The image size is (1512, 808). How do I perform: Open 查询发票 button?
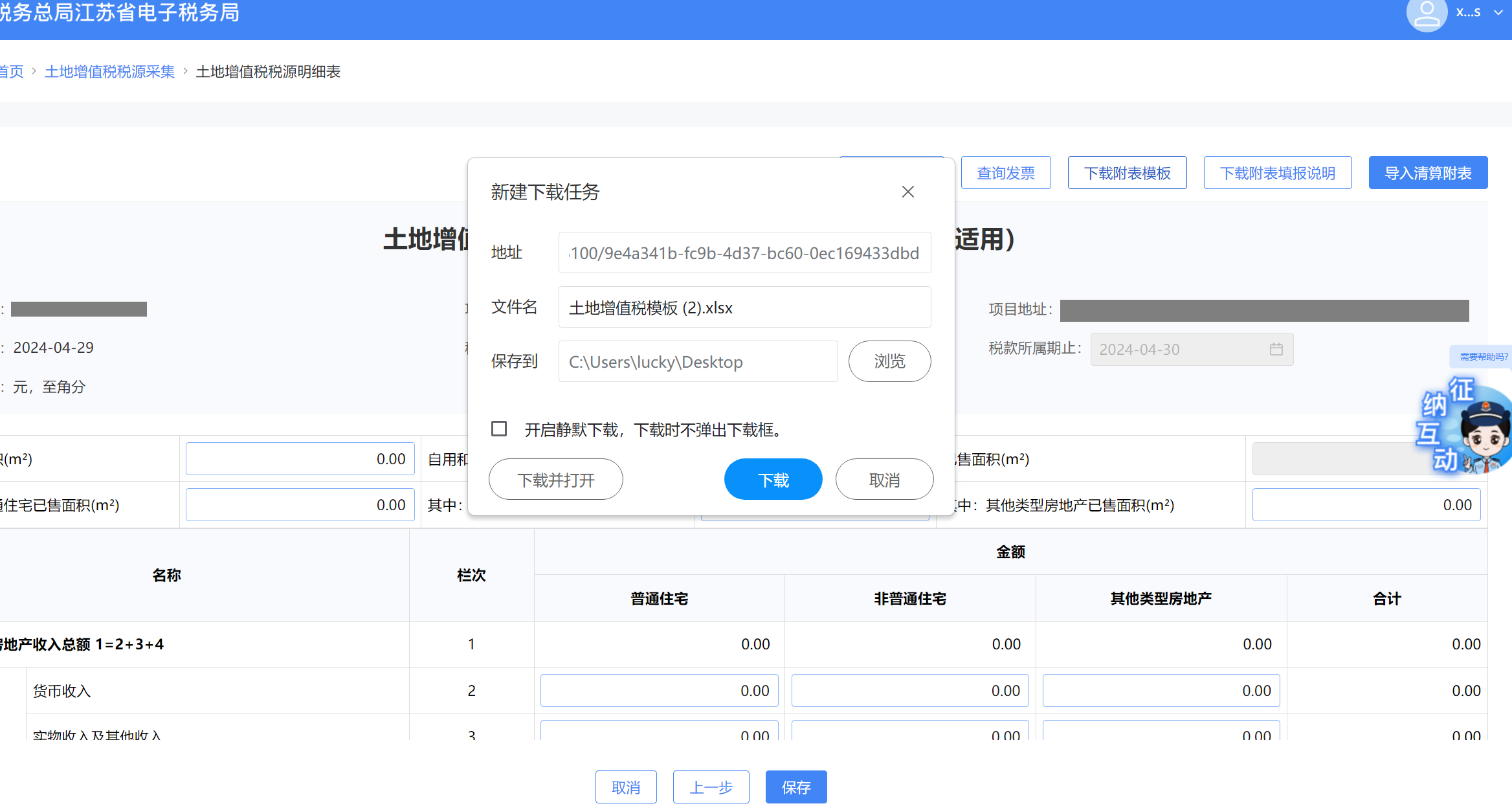(1005, 174)
